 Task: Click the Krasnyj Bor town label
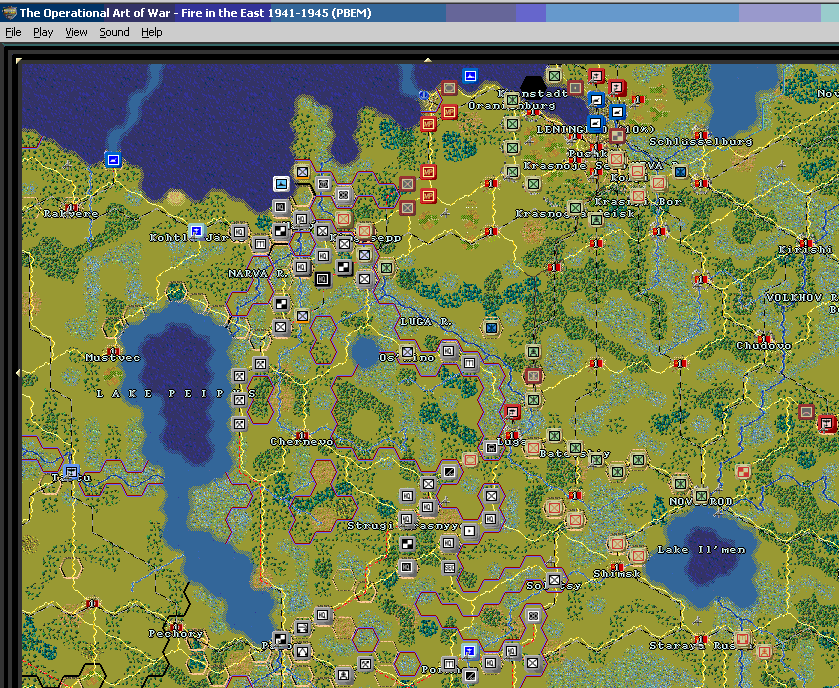[x=638, y=201]
